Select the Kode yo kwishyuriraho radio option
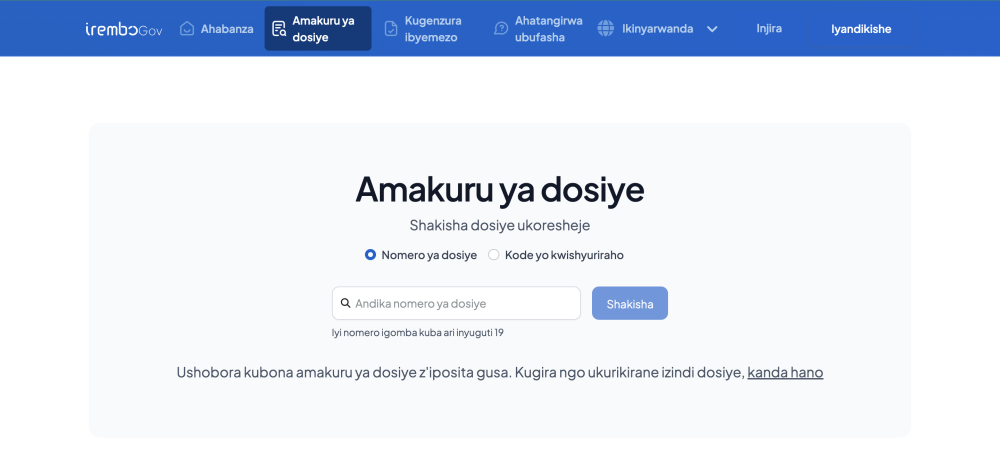The width and height of the screenshot is (1000, 462). (x=494, y=255)
